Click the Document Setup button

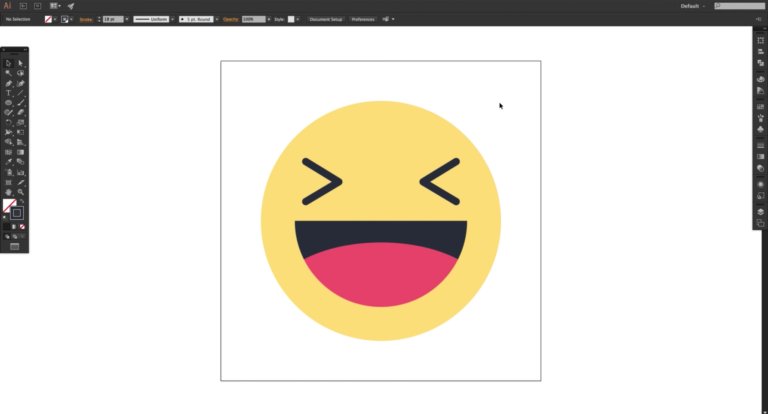(x=326, y=20)
